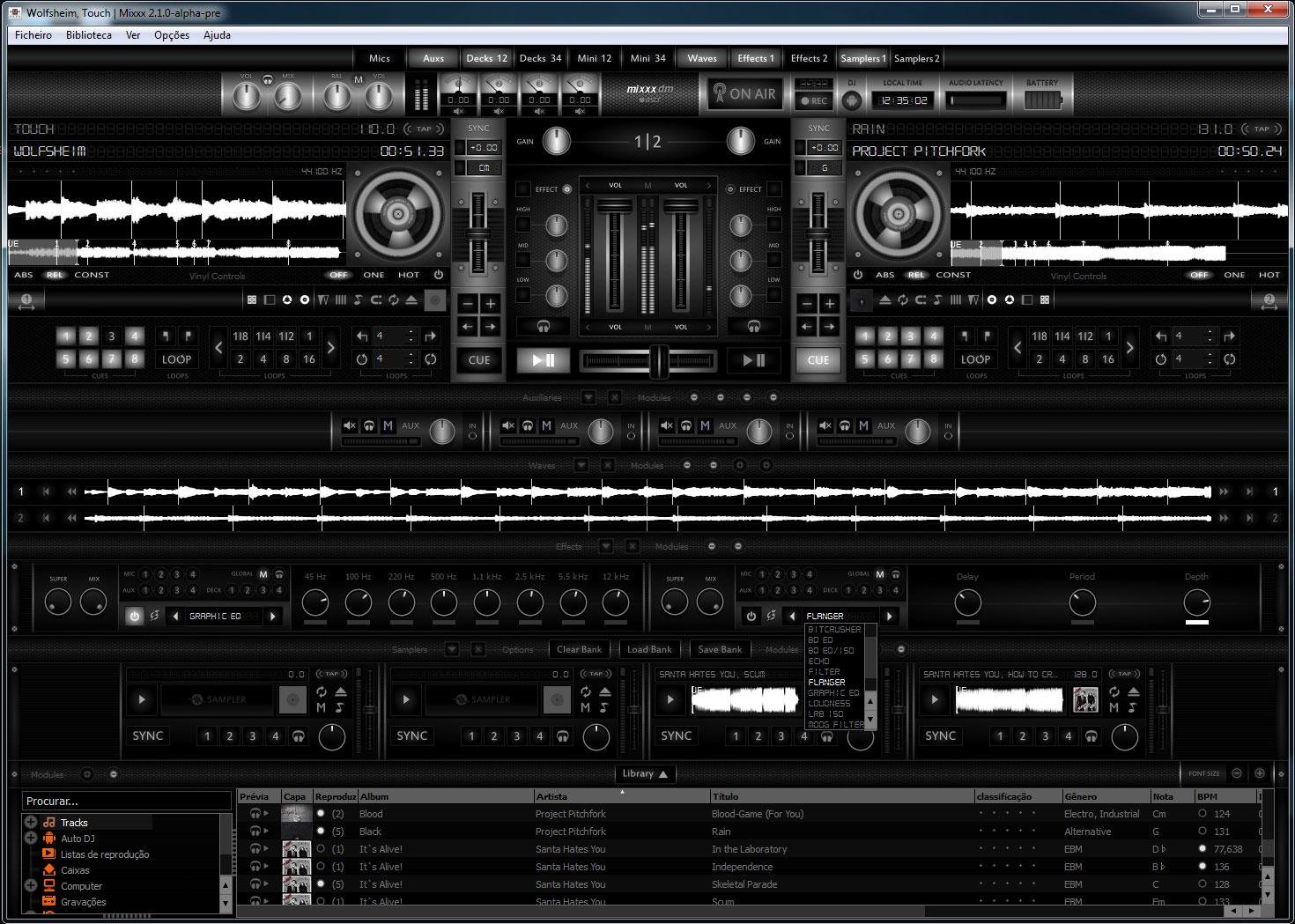Select REL vinyl mode on deck 1
The image size is (1295, 924).
(55, 275)
